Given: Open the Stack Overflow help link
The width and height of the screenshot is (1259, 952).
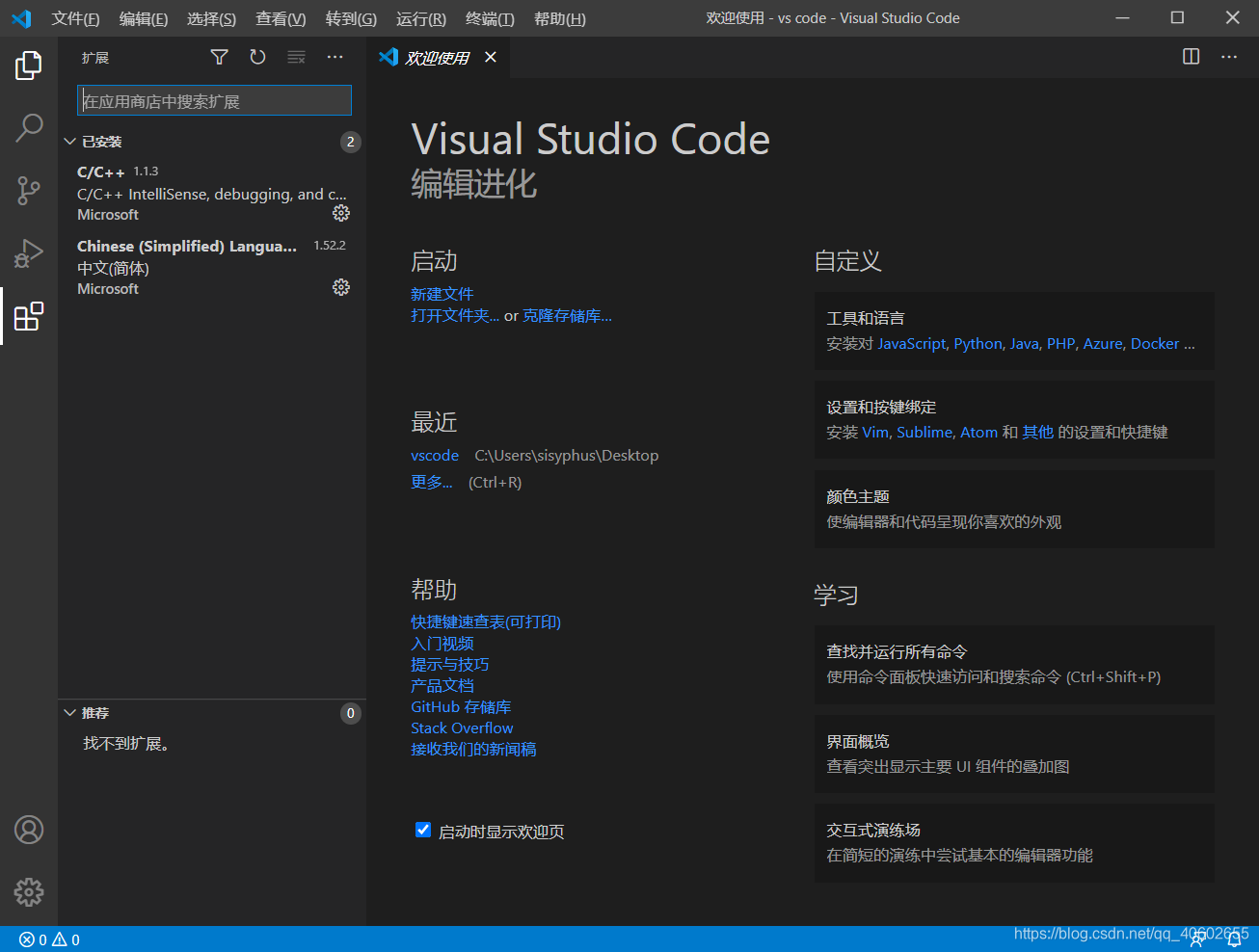Looking at the screenshot, I should pyautogui.click(x=462, y=728).
